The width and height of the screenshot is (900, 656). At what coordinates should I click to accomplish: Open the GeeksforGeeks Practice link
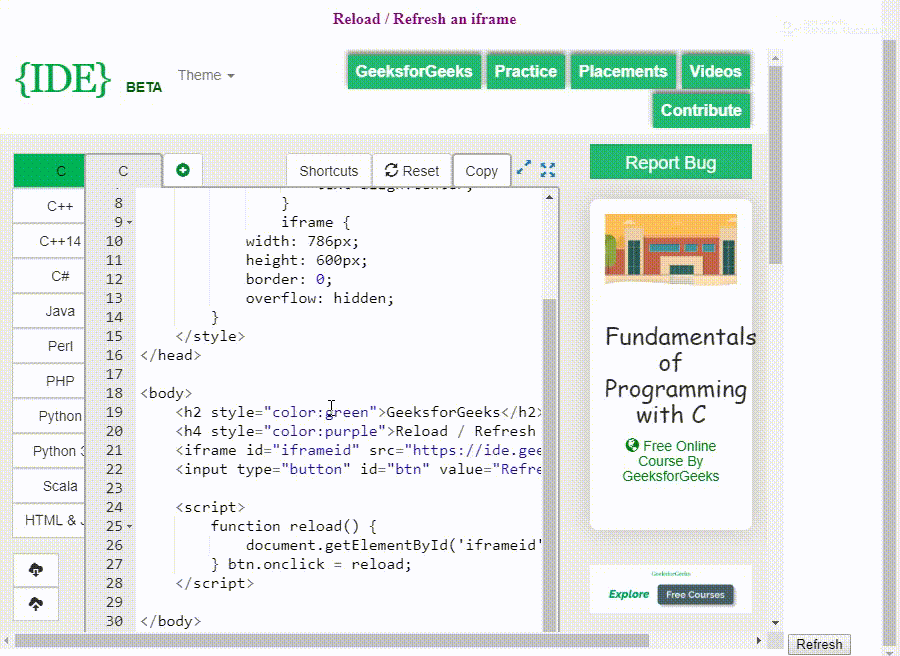[x=525, y=71]
